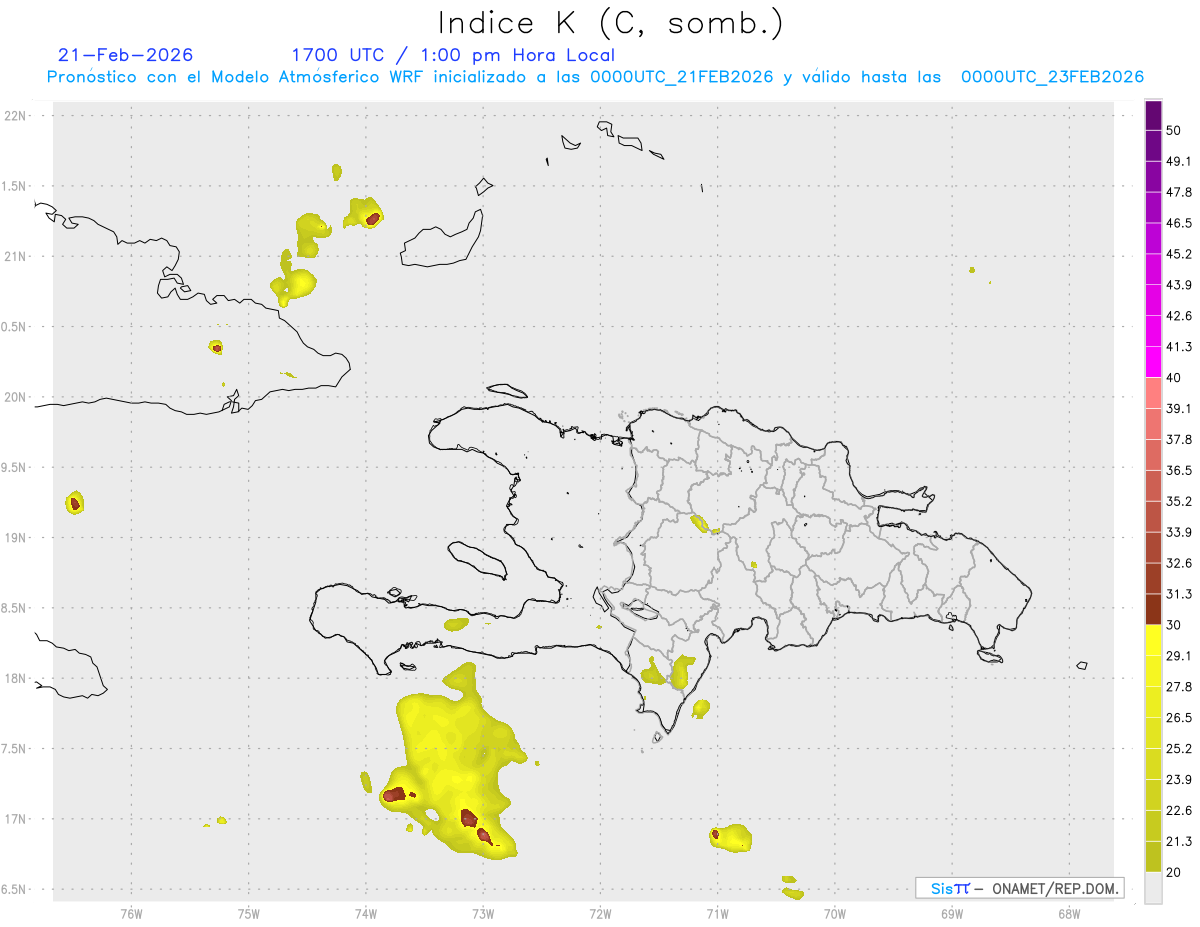Click the latitude label '18N'
1200x927 pixels.
coord(15,679)
